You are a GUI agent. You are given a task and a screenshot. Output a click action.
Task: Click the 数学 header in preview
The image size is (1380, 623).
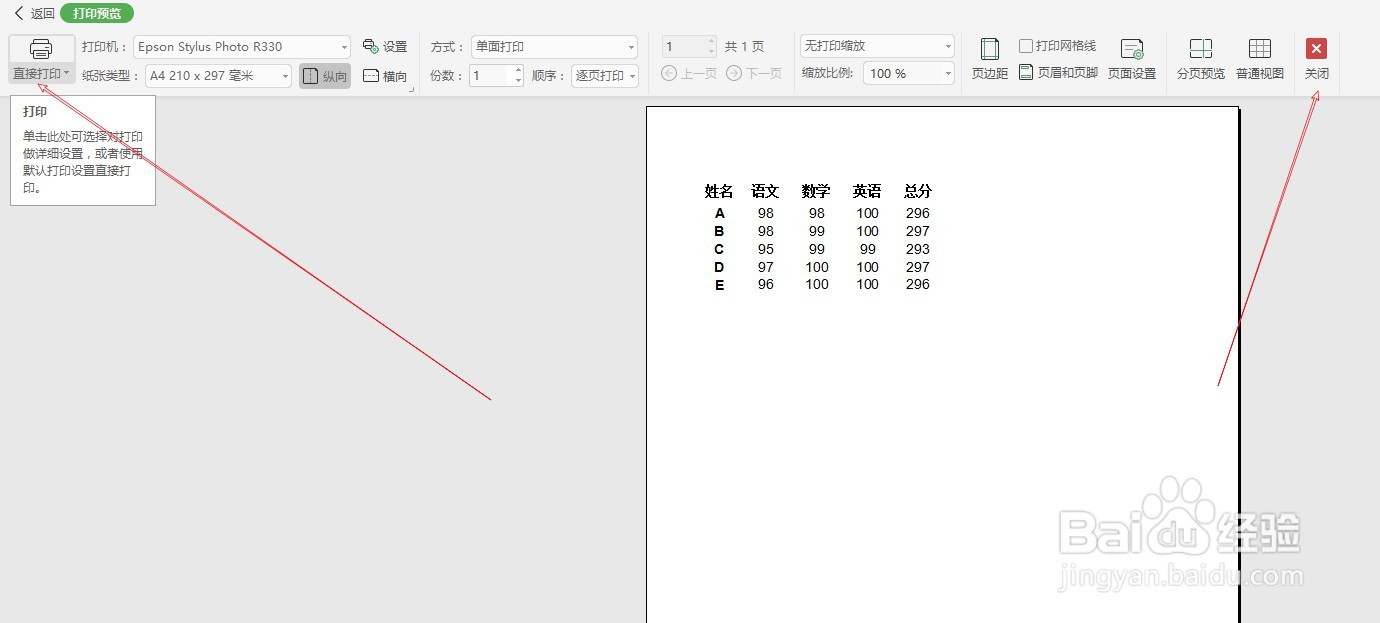click(816, 191)
